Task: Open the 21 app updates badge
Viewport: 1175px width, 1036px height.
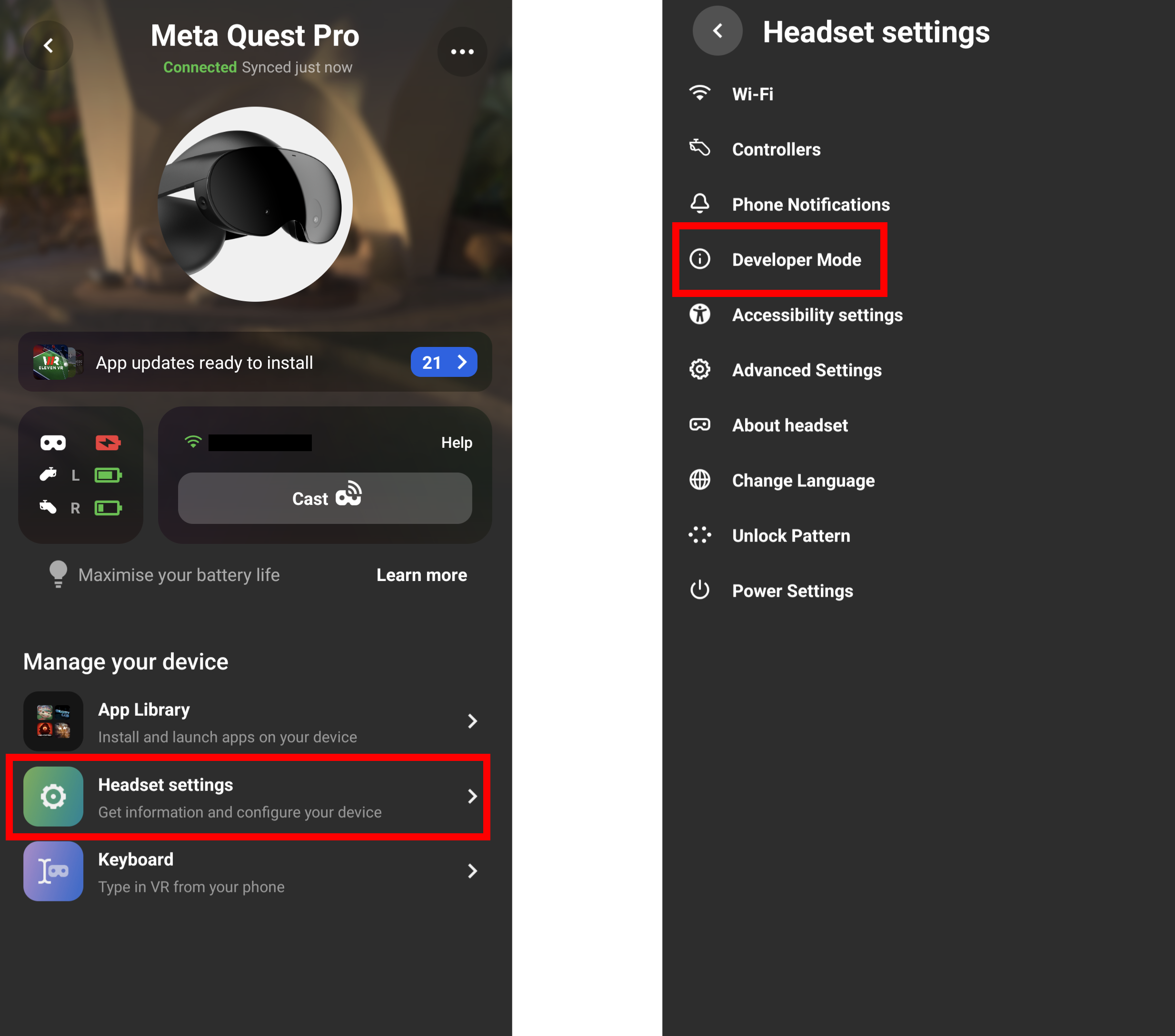Action: click(x=444, y=362)
